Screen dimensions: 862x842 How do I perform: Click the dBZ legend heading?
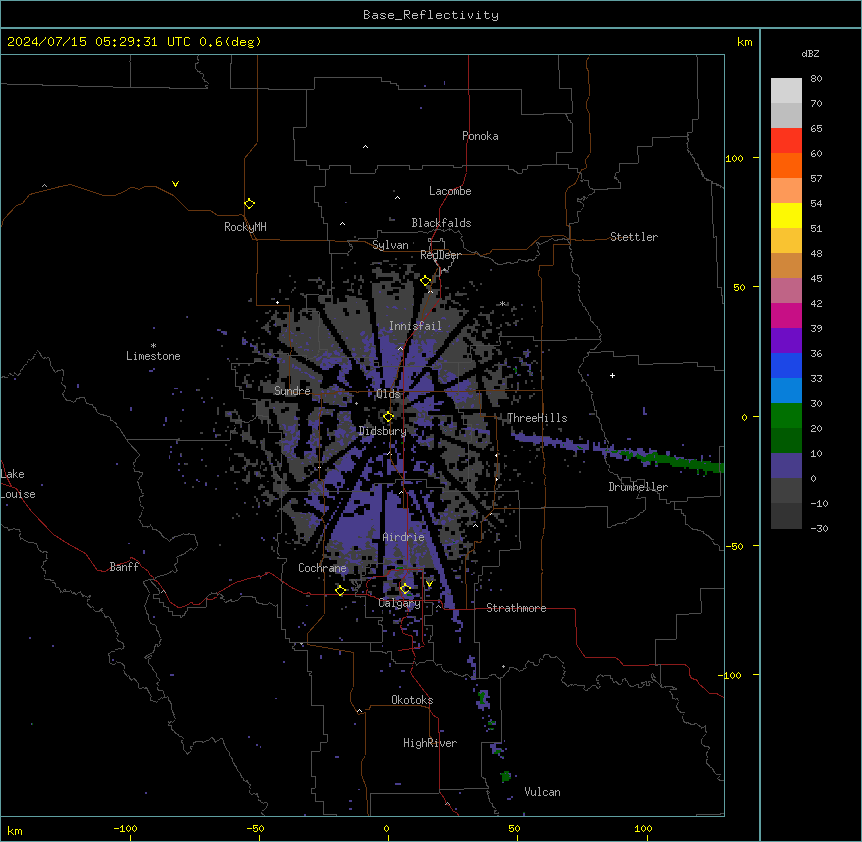[x=810, y=53]
